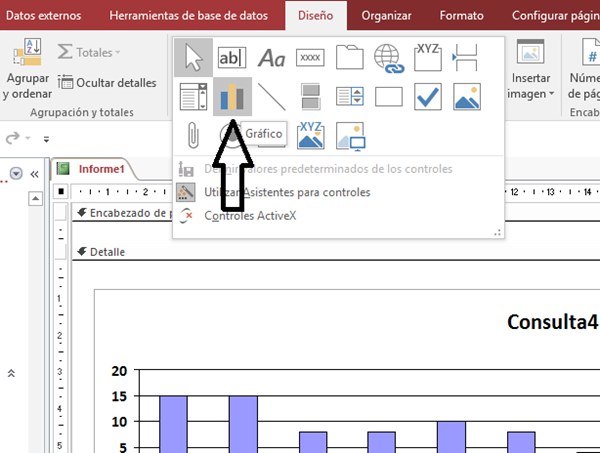
Task: Open the Diseño tab
Action: (316, 15)
